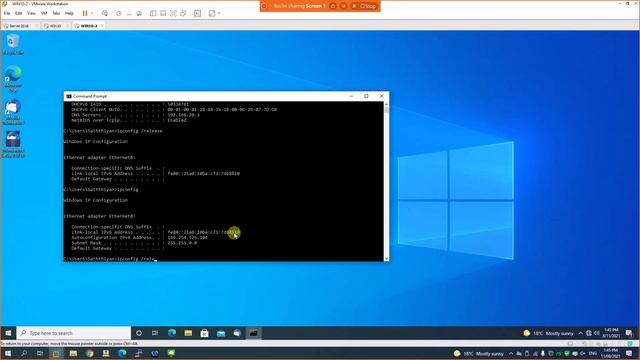
Task: Click the orange Suspend/Pause VM button
Action: [x=85, y=13]
